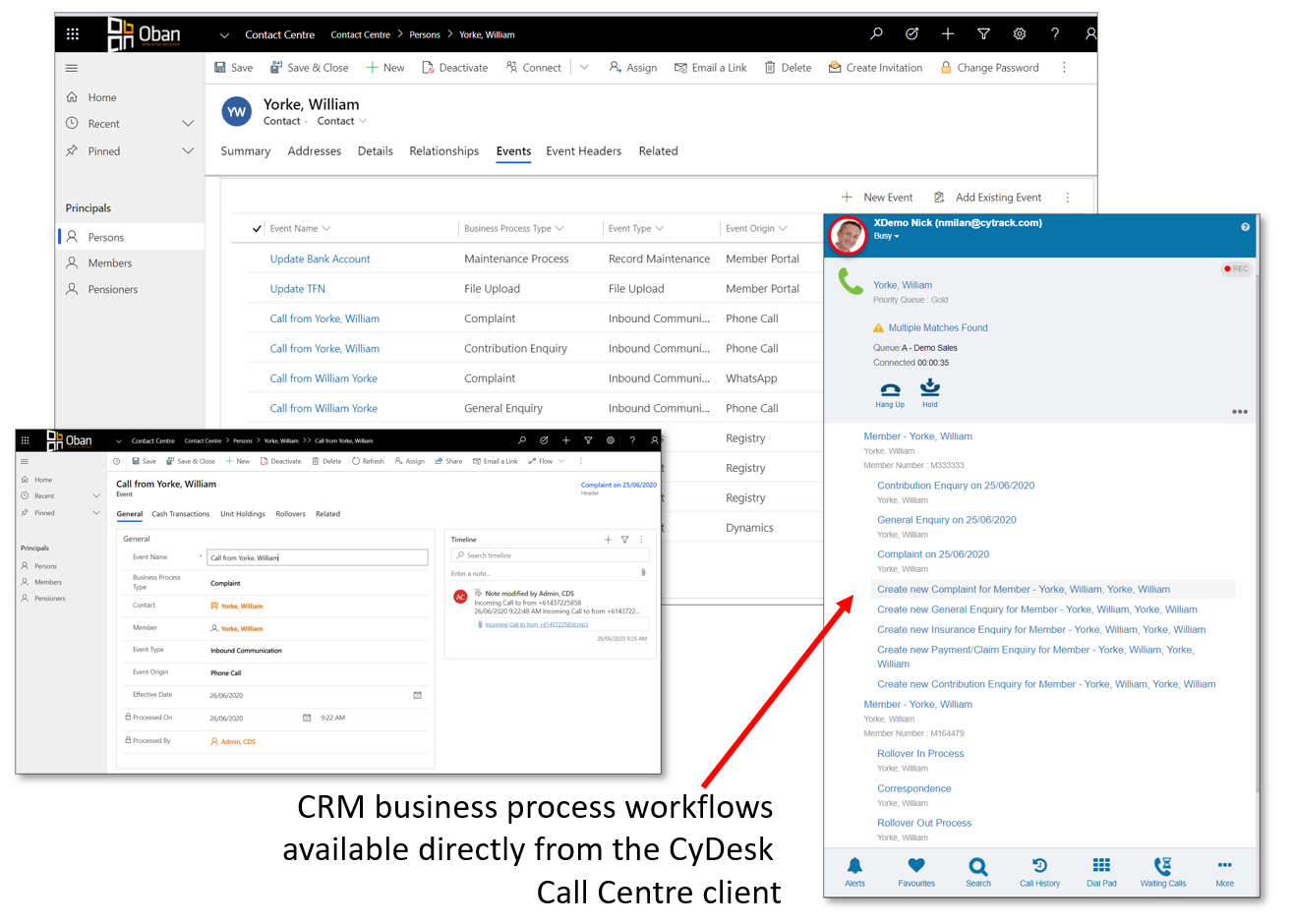Screen dimensions: 1293x924
Task: Go to Home in the main sidebar
Action: [102, 97]
